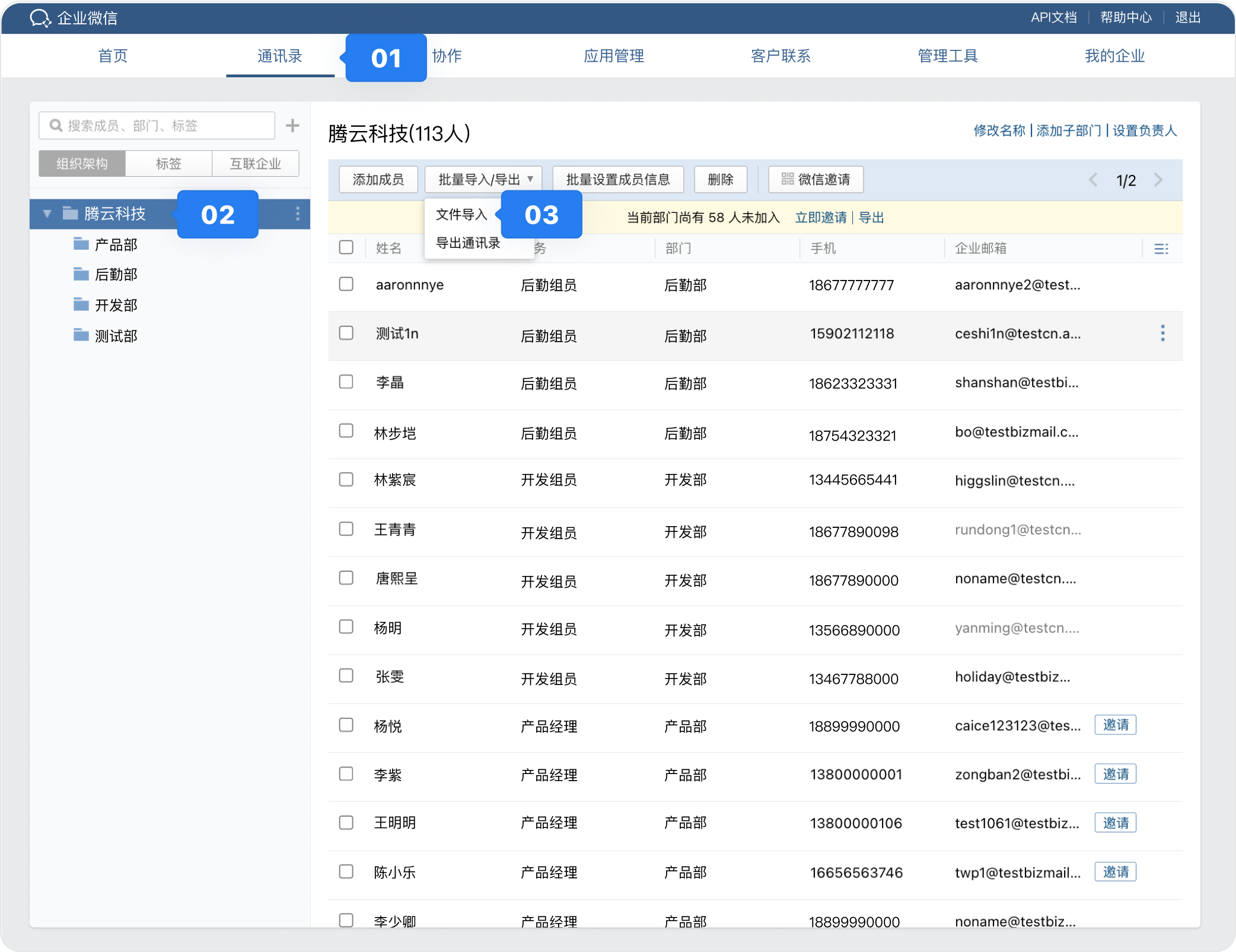Check the select-all checkbox in header
This screenshot has width=1236, height=952.
(x=346, y=247)
